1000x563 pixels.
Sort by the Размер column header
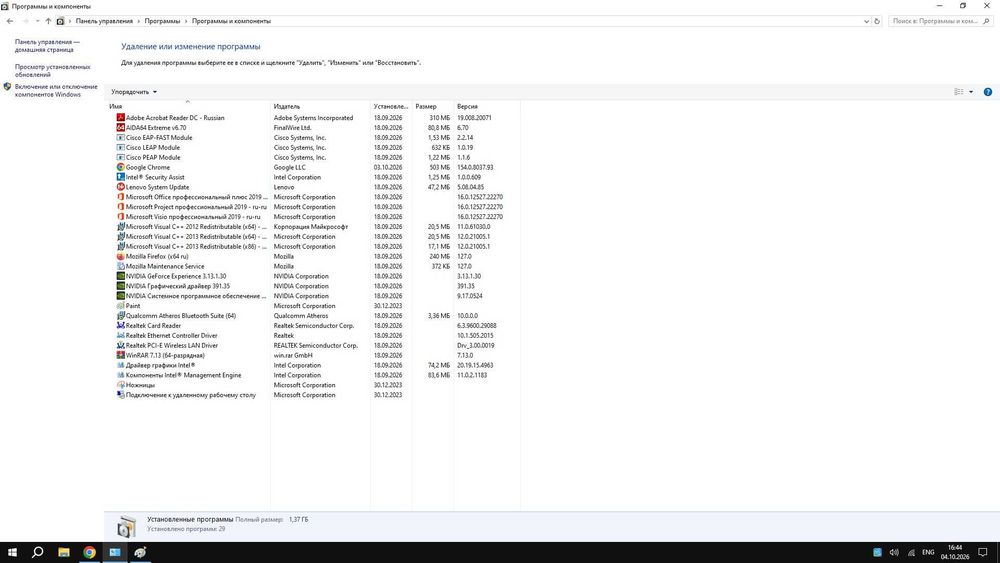[x=432, y=106]
